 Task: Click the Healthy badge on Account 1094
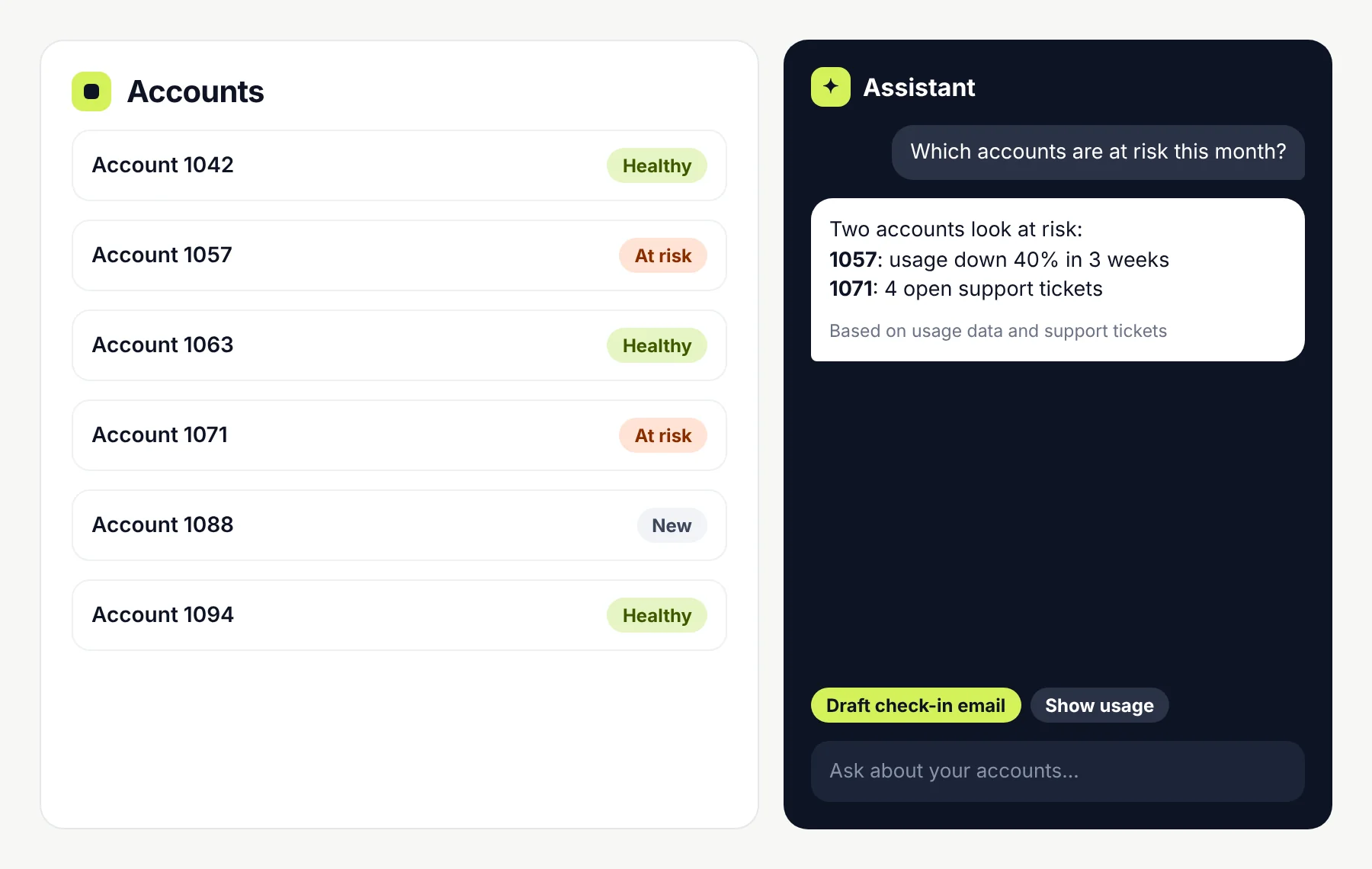[x=657, y=615]
